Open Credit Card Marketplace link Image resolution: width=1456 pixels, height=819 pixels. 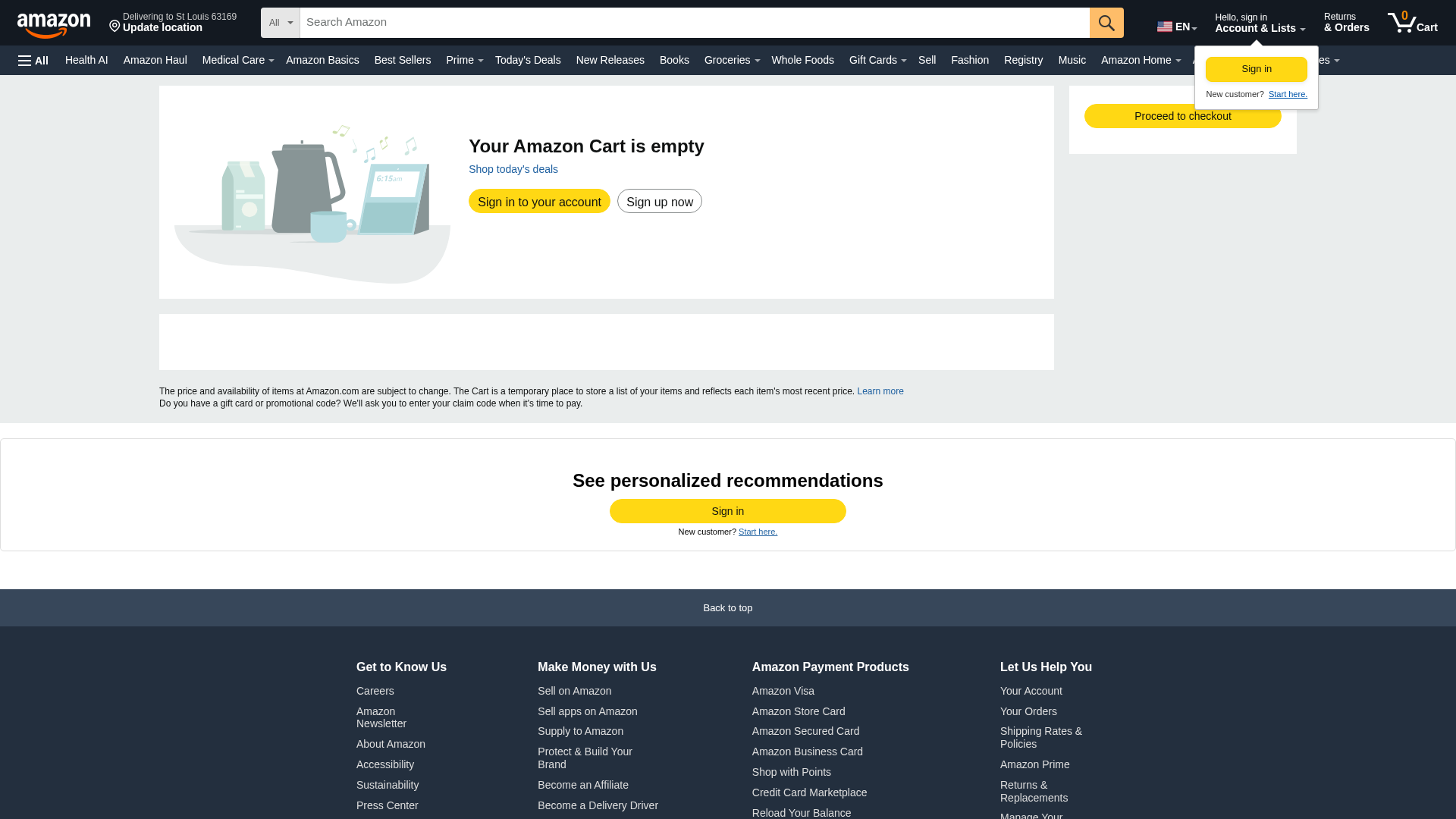click(x=809, y=792)
